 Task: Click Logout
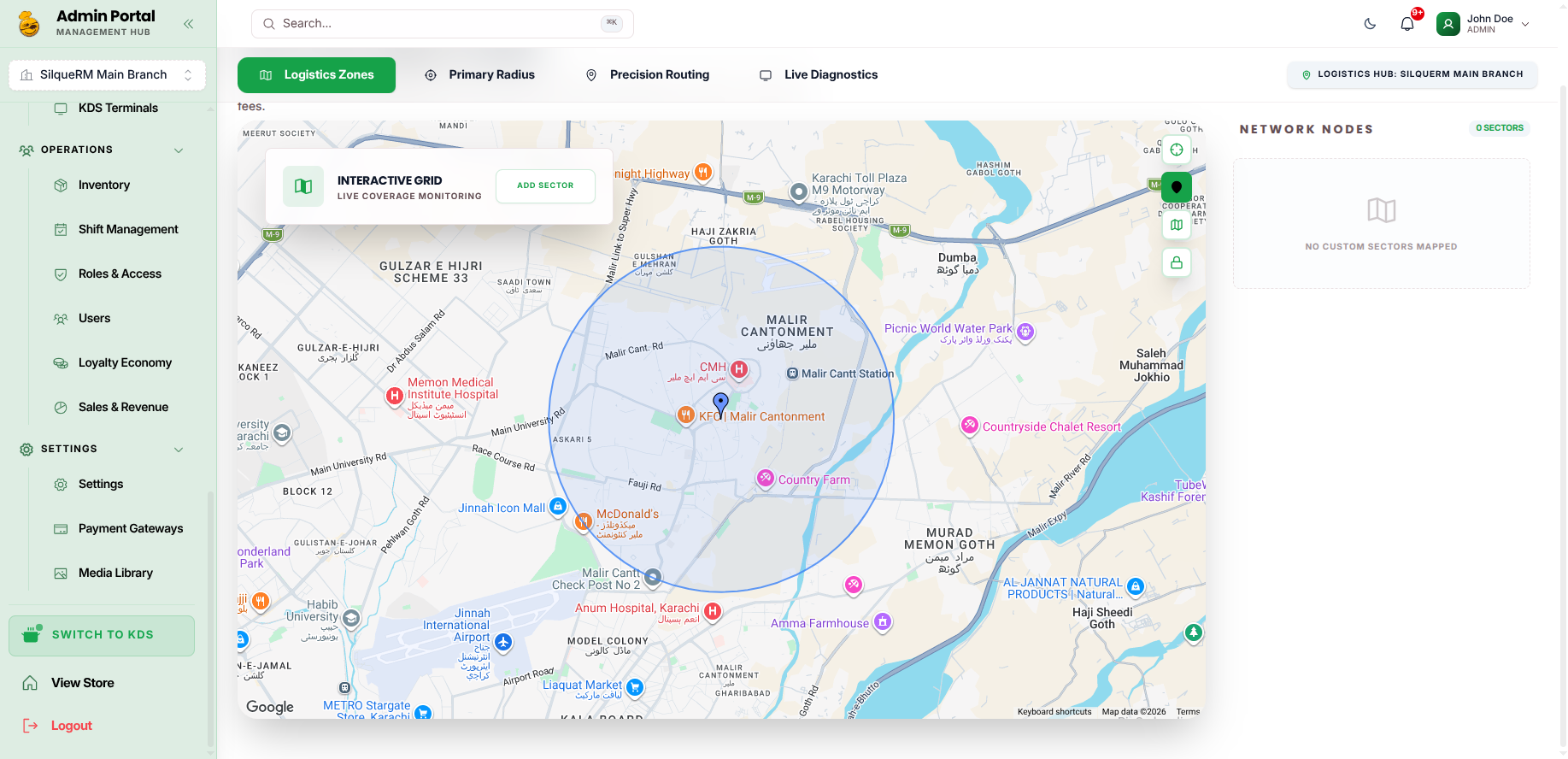pos(71,726)
